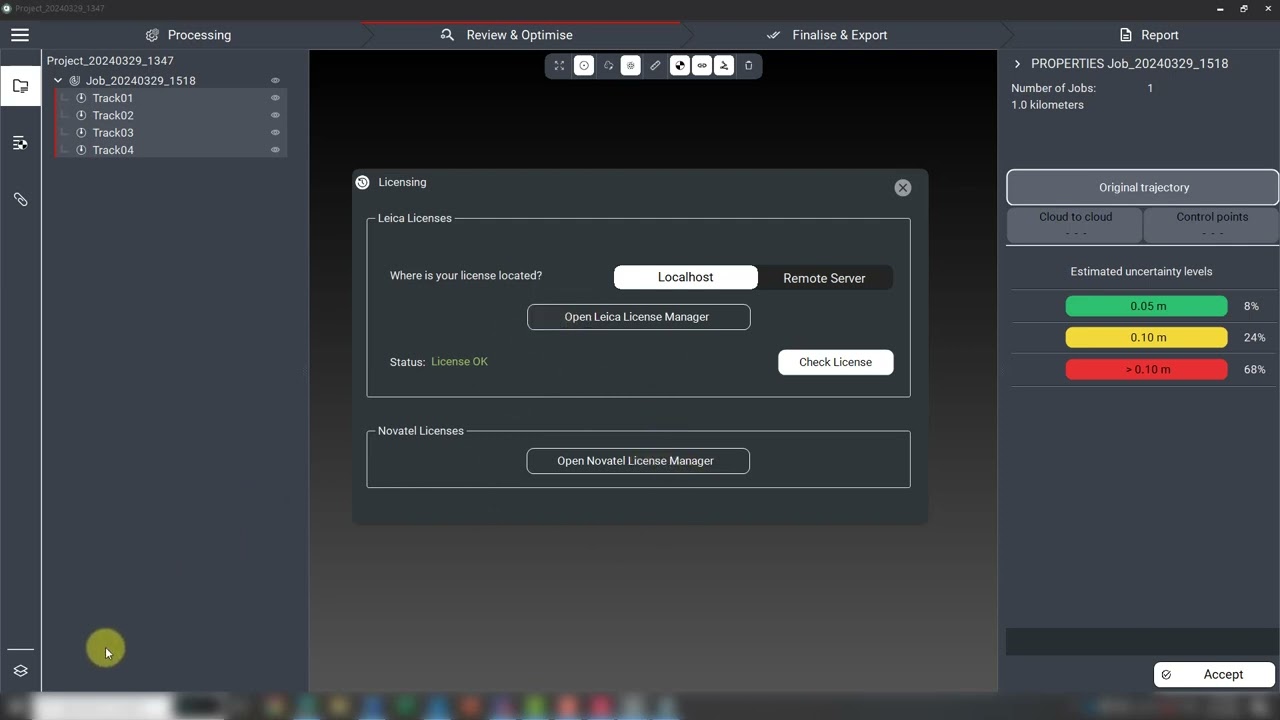The height and width of the screenshot is (720, 1280).
Task: Toggle the dotted wheel tool in toolbar
Action: pyautogui.click(x=630, y=66)
